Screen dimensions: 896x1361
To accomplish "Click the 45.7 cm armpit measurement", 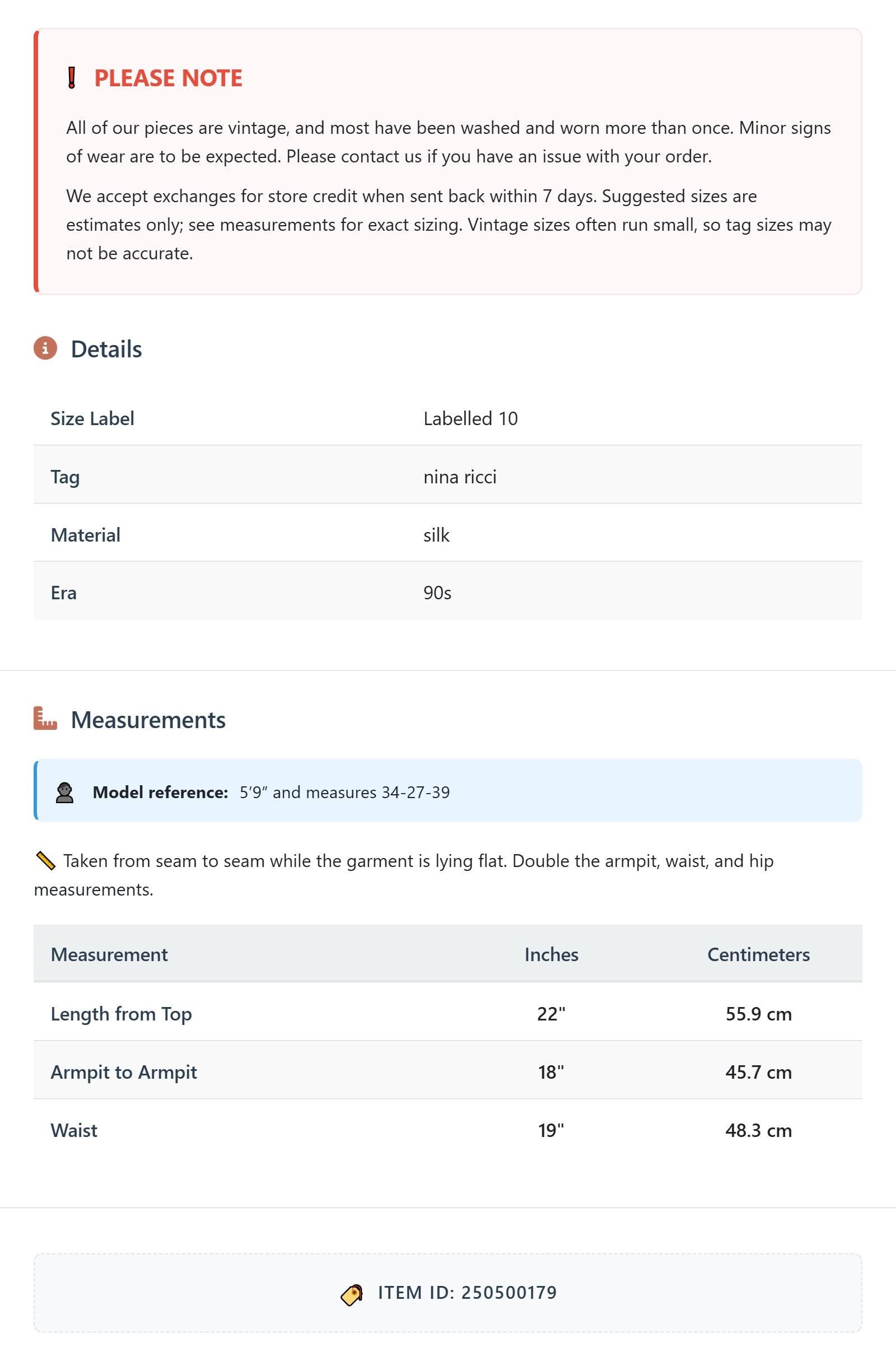I will coord(758,1072).
